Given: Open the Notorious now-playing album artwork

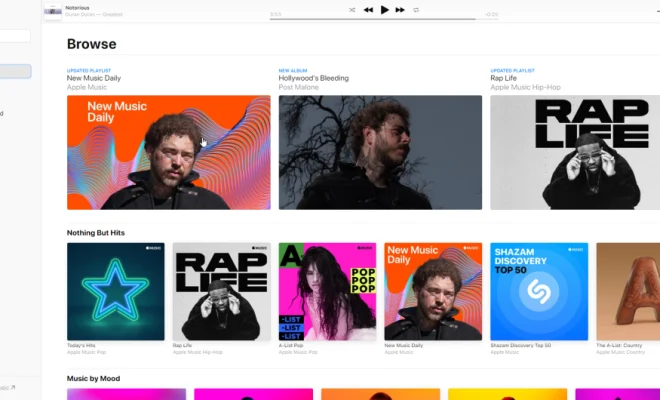Looking at the screenshot, I should 53,11.
